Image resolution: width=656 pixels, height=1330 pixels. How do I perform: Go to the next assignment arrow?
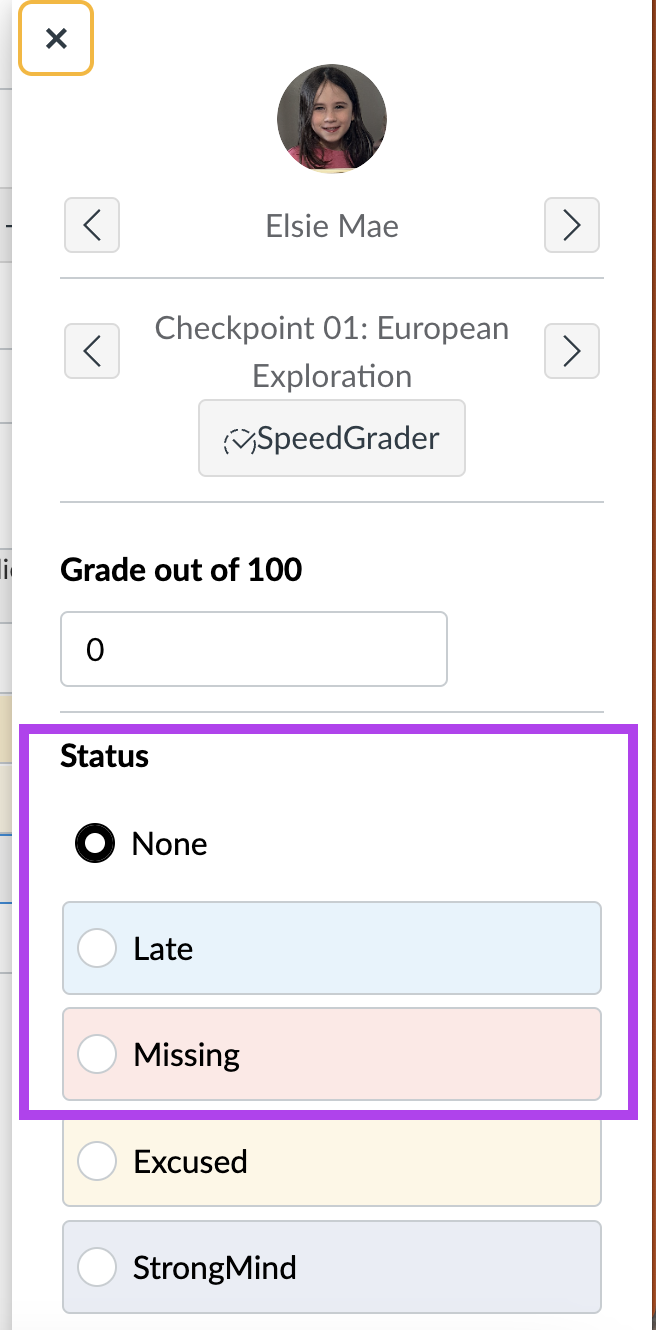tap(572, 351)
